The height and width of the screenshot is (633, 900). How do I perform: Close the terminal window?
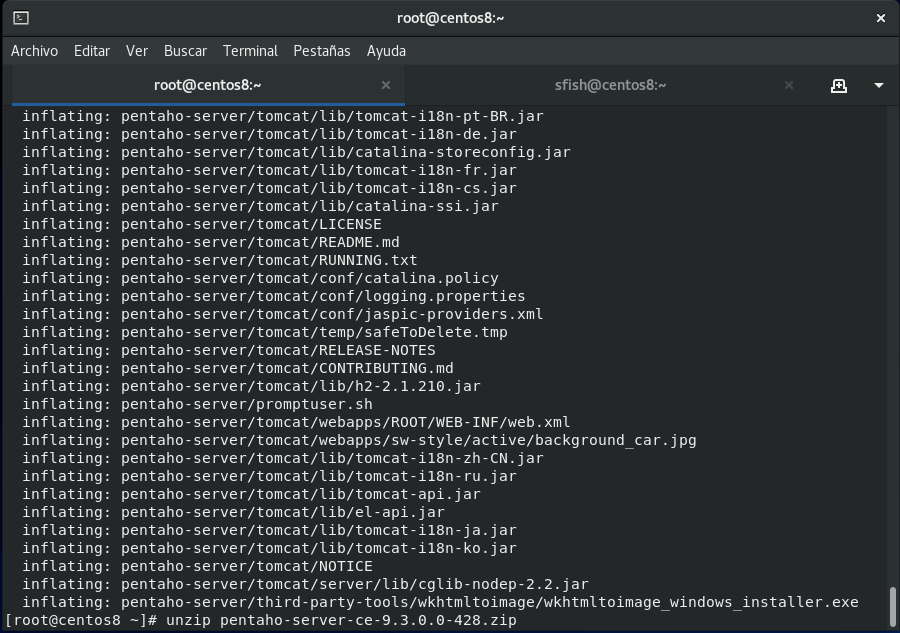pos(880,18)
